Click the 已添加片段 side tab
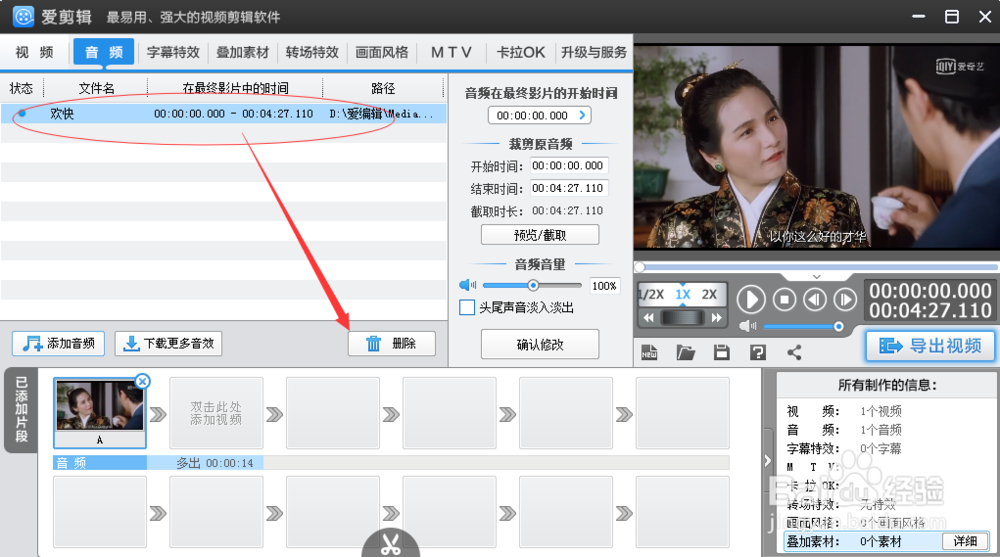The image size is (1000, 557). pos(20,410)
